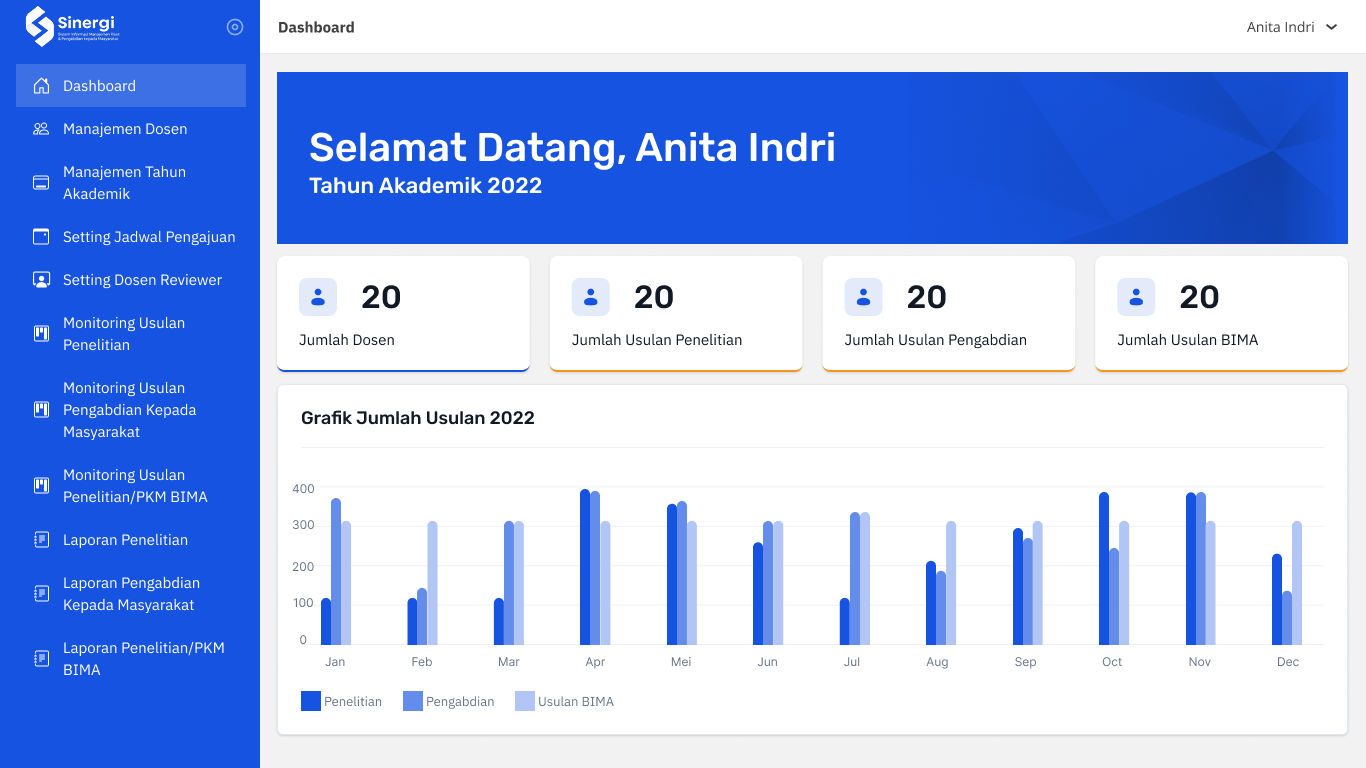Screen dimensions: 1366x768
Task: Click the user icon on Jumlah Usulan Penelitian card
Action: pos(591,297)
